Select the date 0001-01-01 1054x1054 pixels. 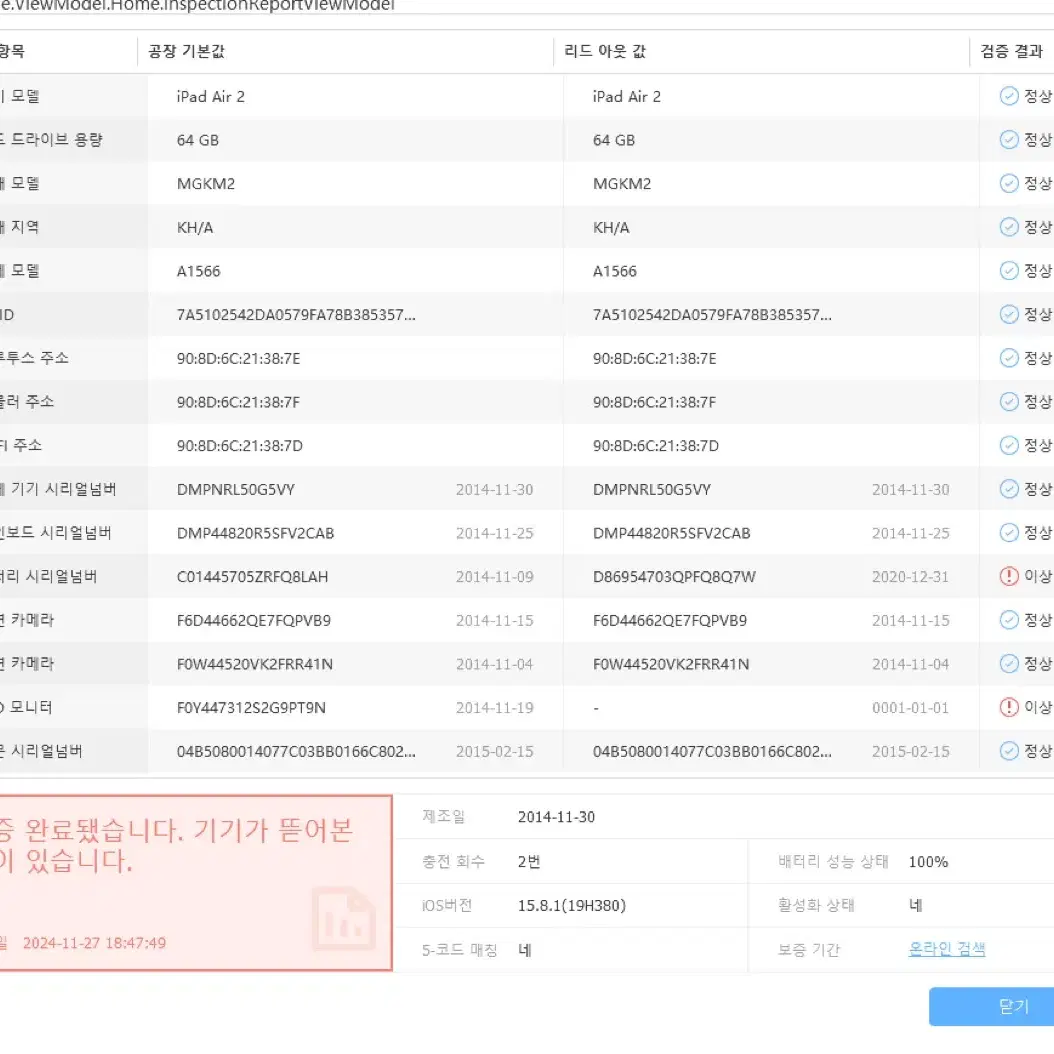coord(910,708)
